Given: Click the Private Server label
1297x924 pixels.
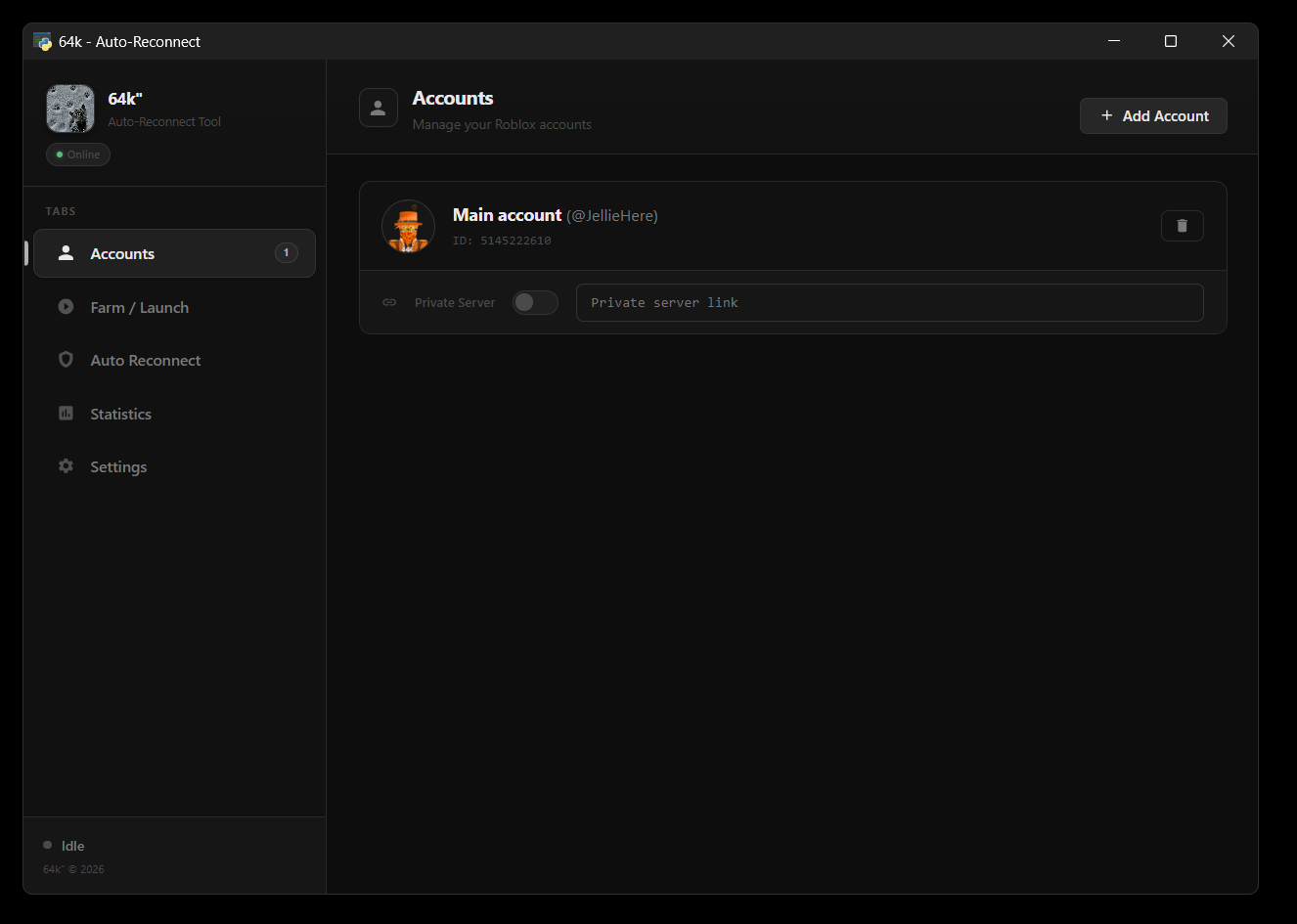Looking at the screenshot, I should (x=455, y=302).
